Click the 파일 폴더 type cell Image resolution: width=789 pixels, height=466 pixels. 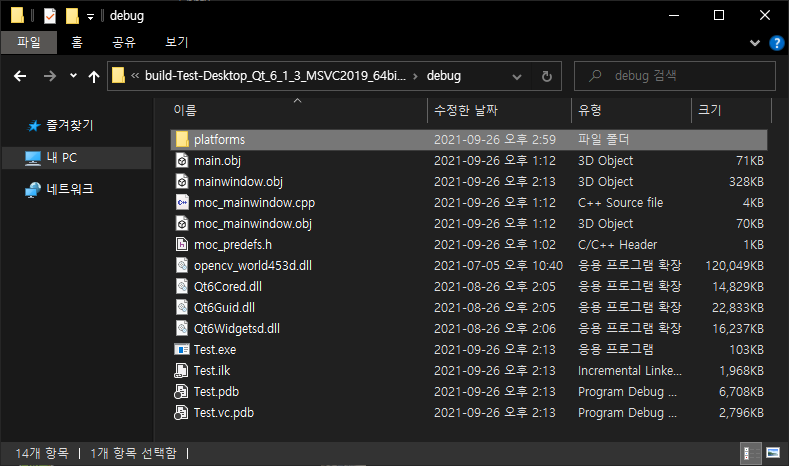603,140
